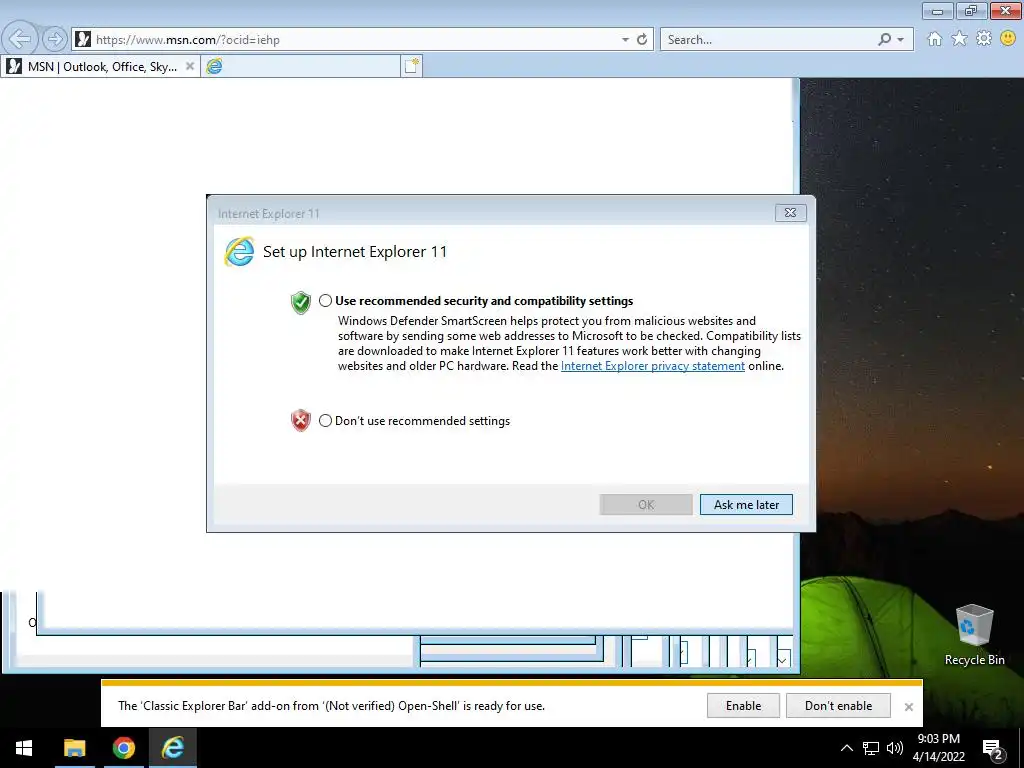Screen dimensions: 1024x768
Task: Select the MSN | Outlook, Office tab
Action: click(x=101, y=66)
